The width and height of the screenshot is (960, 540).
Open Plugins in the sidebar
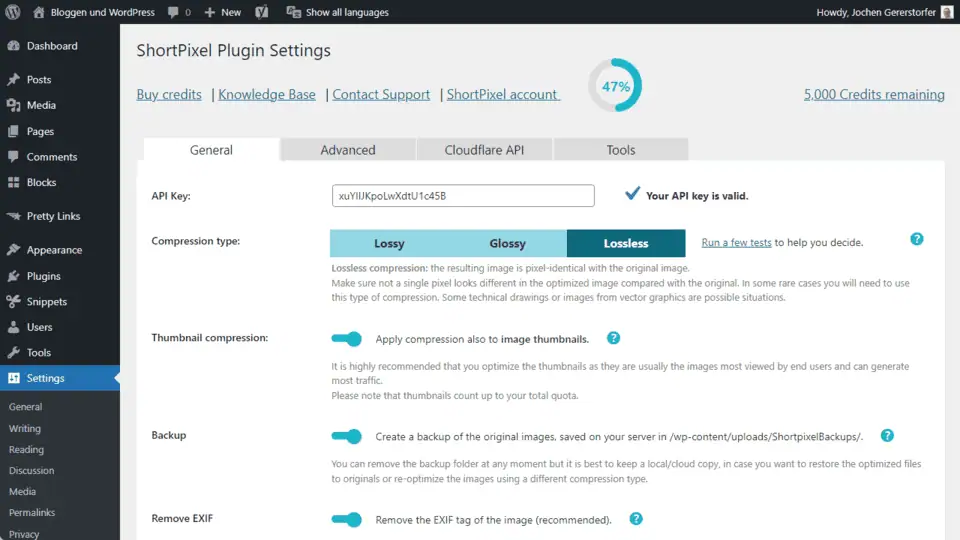(43, 276)
